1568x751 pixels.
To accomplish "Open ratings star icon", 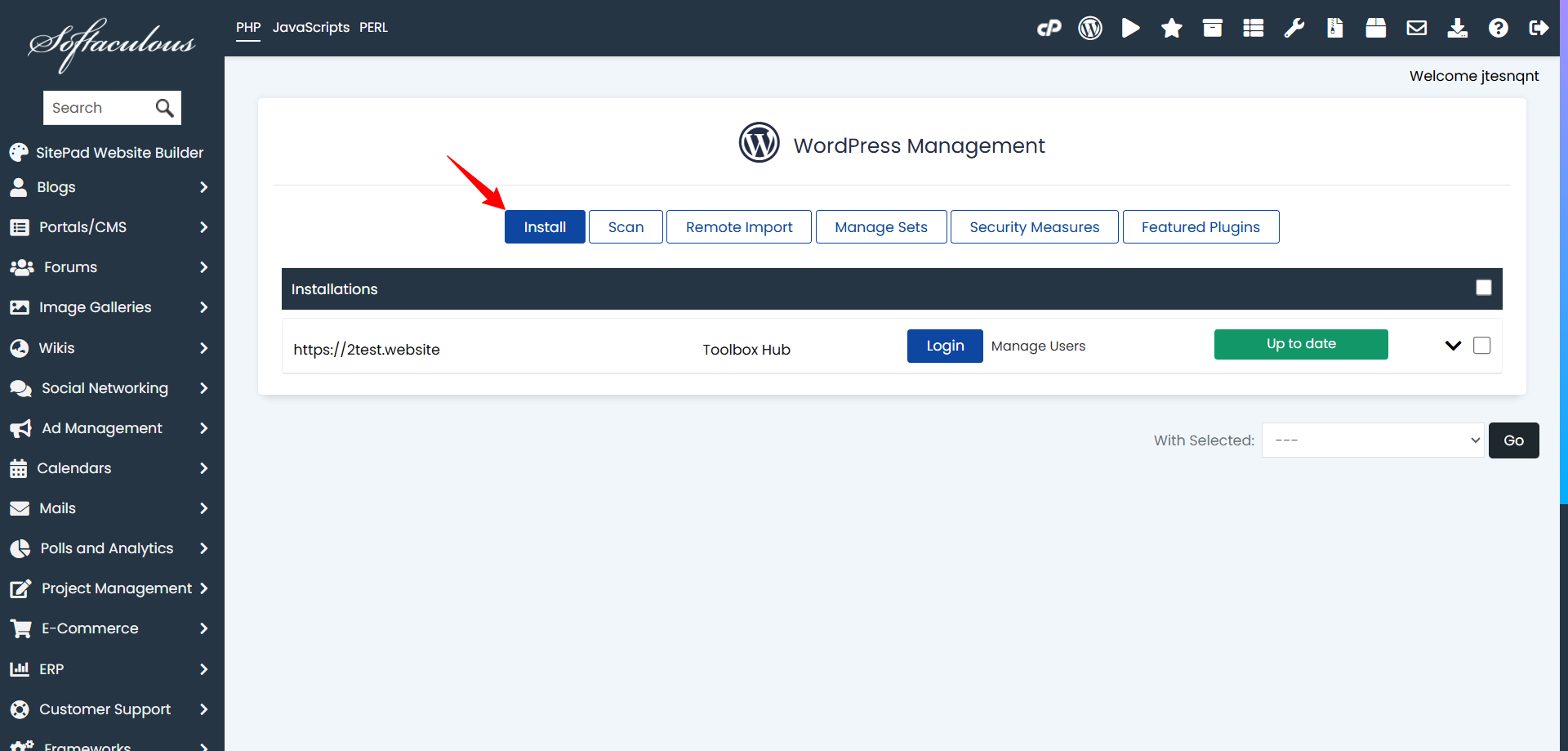I will [x=1172, y=29].
